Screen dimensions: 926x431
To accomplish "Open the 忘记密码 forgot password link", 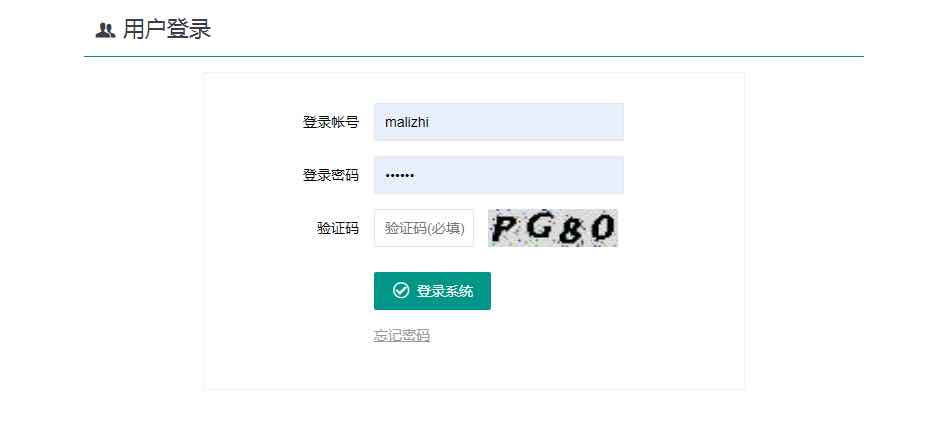I will 402,335.
